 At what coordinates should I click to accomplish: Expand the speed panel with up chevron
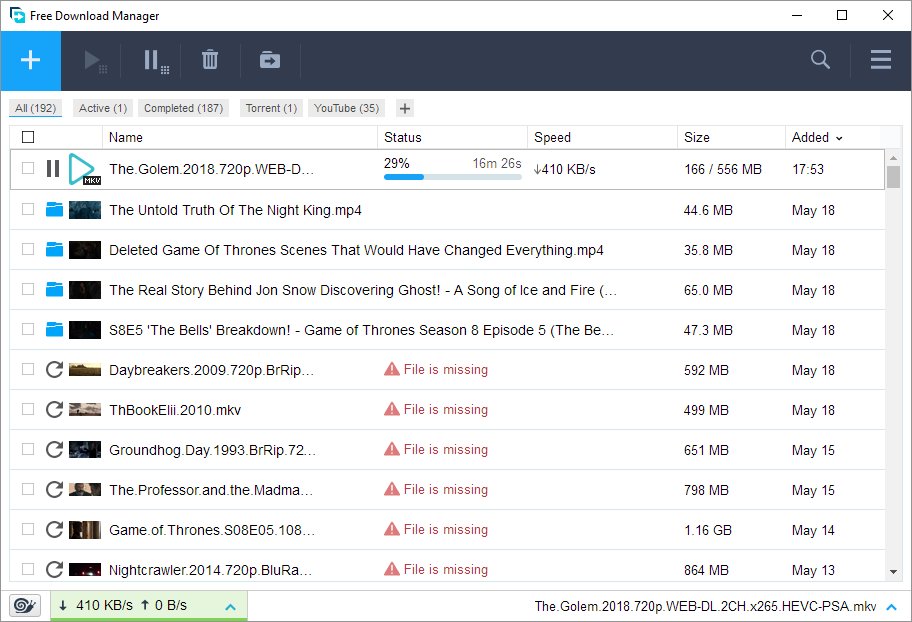(x=231, y=607)
